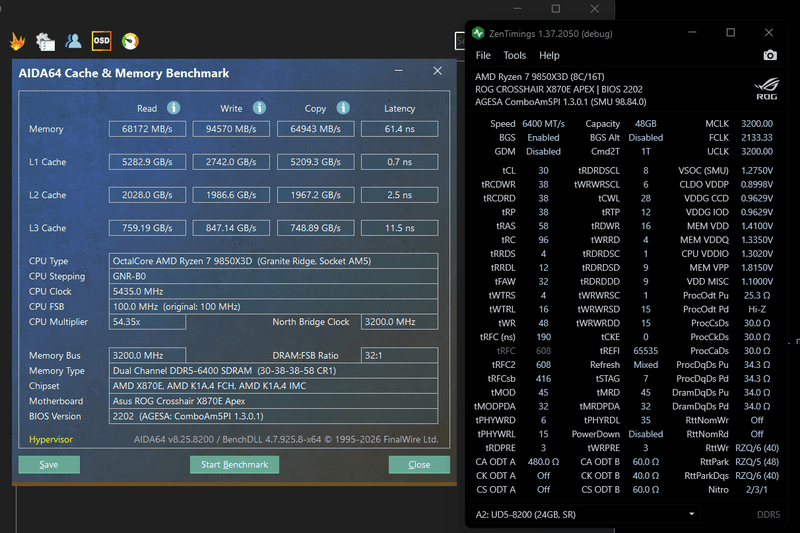This screenshot has height=533, width=800.
Task: Click the tRAS value 58
Action: tap(543, 226)
